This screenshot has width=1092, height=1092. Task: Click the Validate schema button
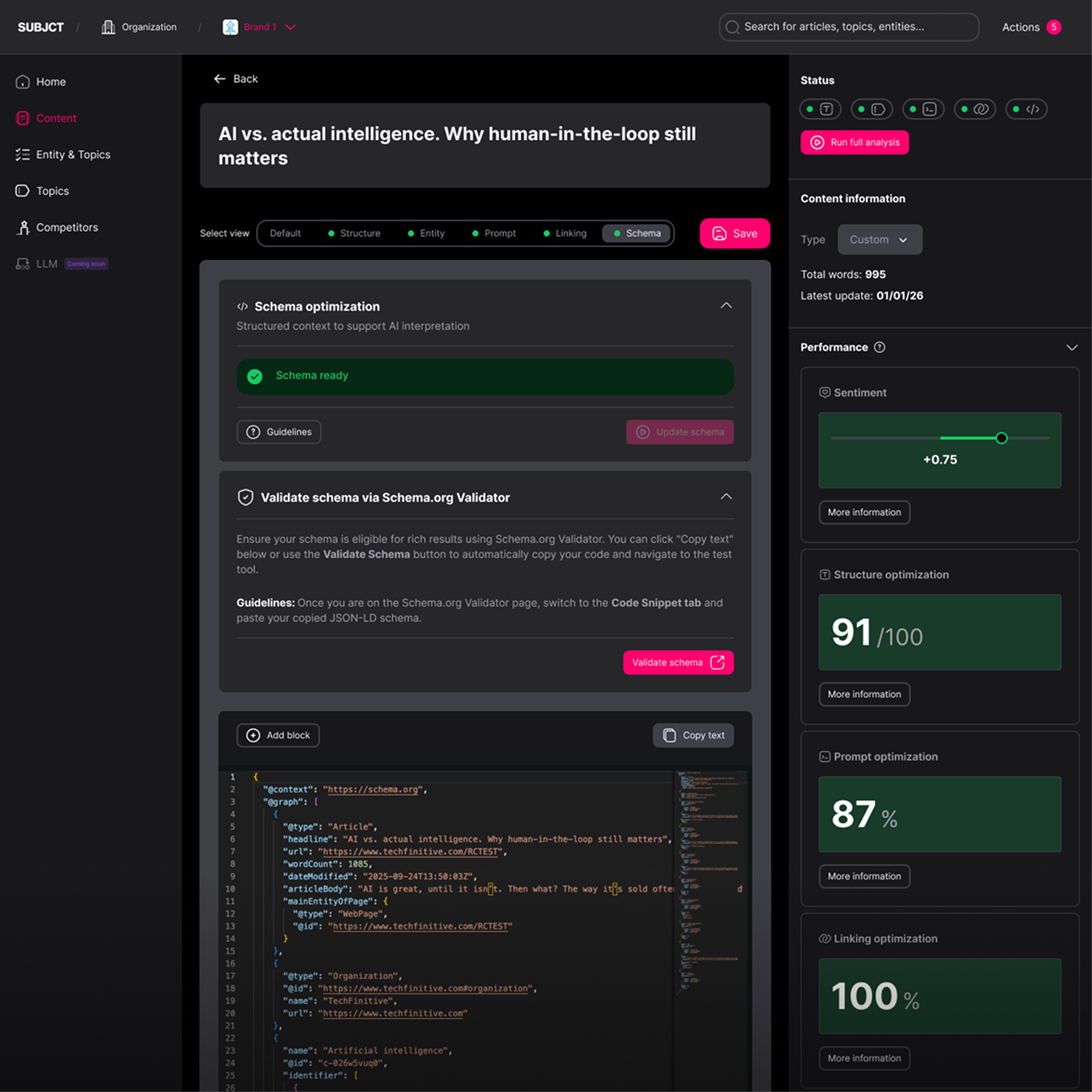click(x=678, y=662)
